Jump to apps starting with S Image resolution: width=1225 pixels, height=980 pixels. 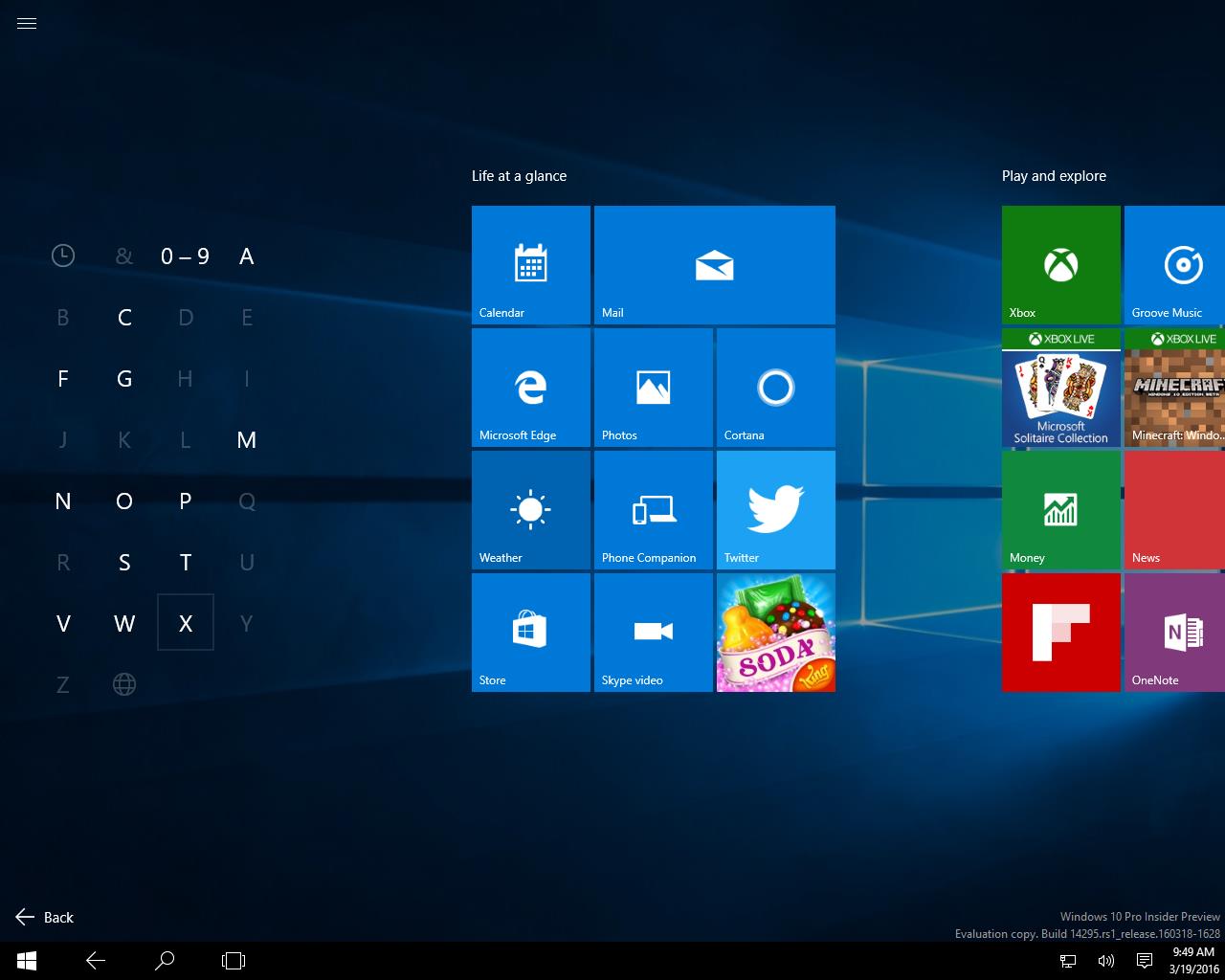point(124,562)
